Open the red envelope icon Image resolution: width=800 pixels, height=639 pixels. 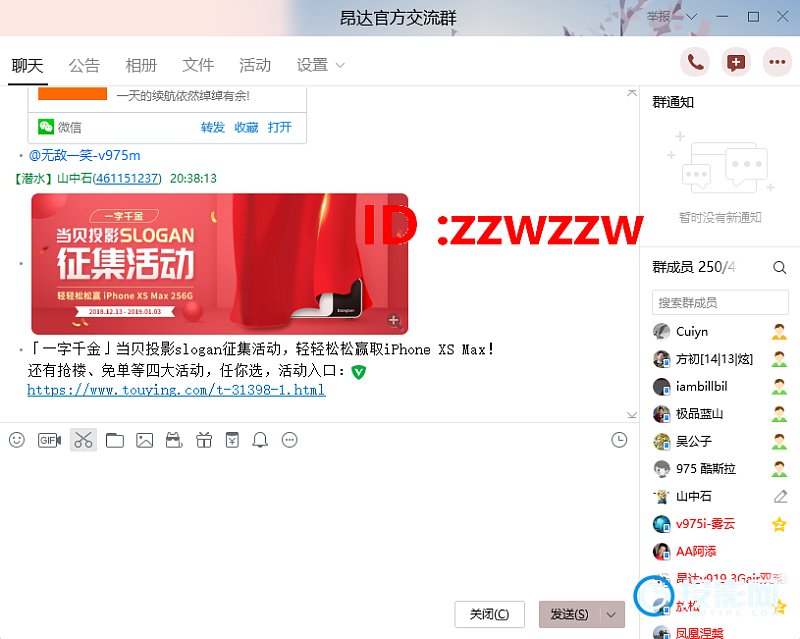coord(232,440)
